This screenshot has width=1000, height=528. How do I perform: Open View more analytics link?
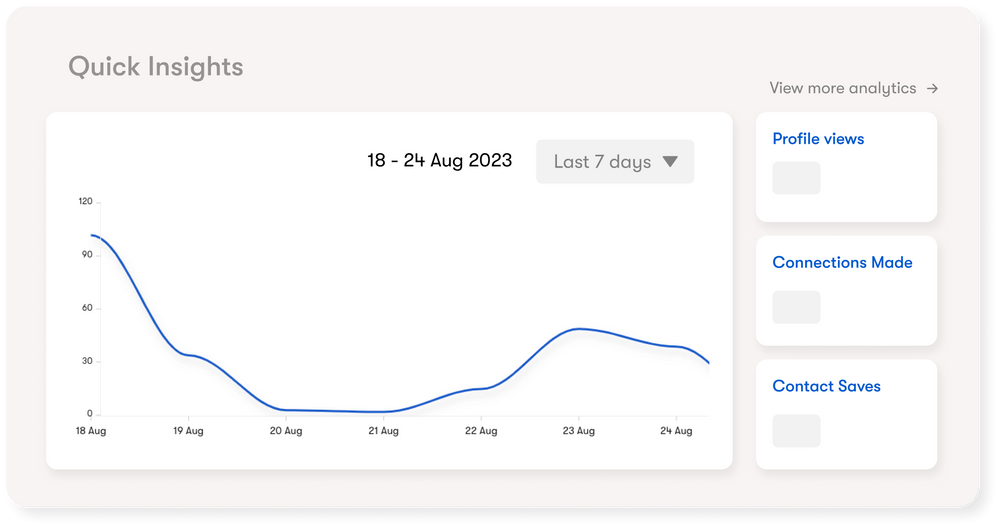click(x=842, y=88)
